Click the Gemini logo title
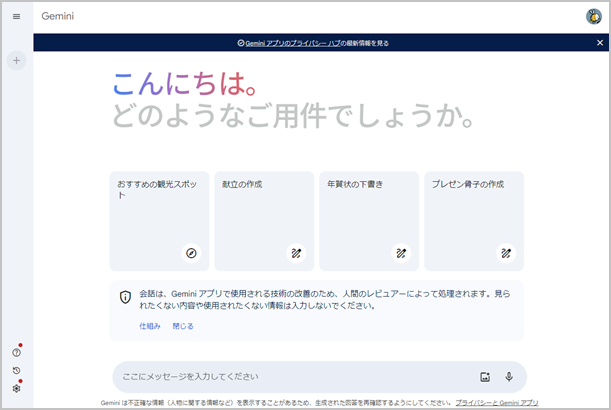 [58, 16]
